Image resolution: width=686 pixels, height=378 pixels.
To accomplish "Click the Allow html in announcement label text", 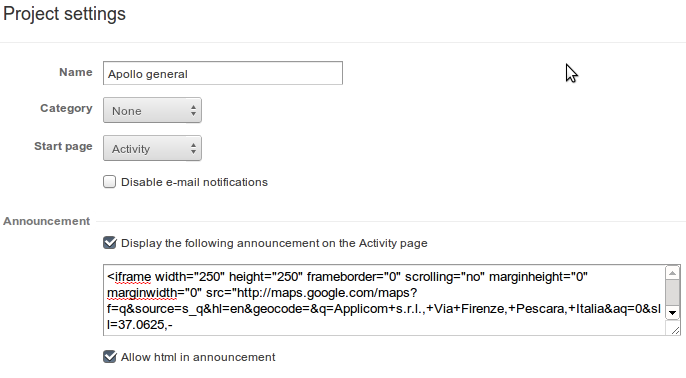I will (198, 357).
